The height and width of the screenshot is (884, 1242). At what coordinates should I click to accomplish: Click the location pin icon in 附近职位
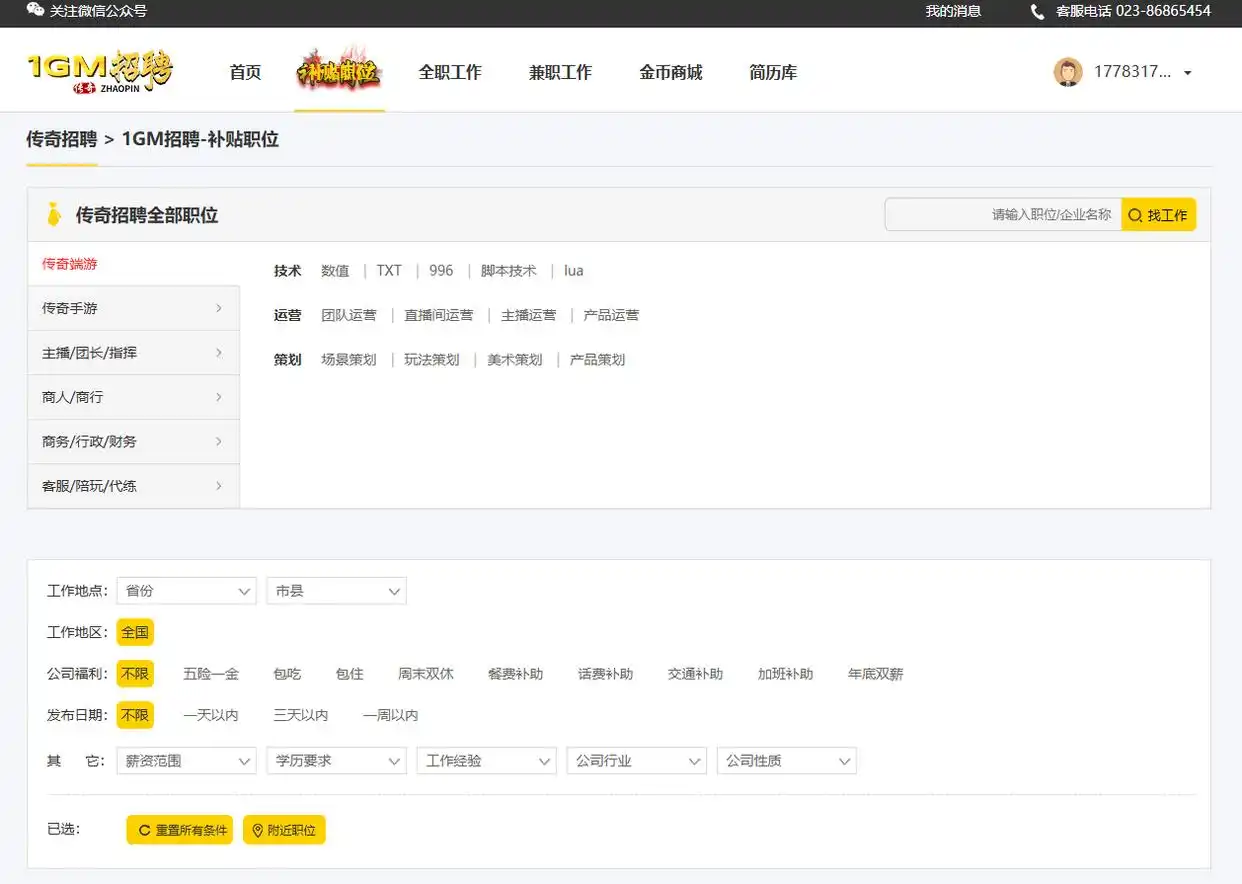[260, 829]
